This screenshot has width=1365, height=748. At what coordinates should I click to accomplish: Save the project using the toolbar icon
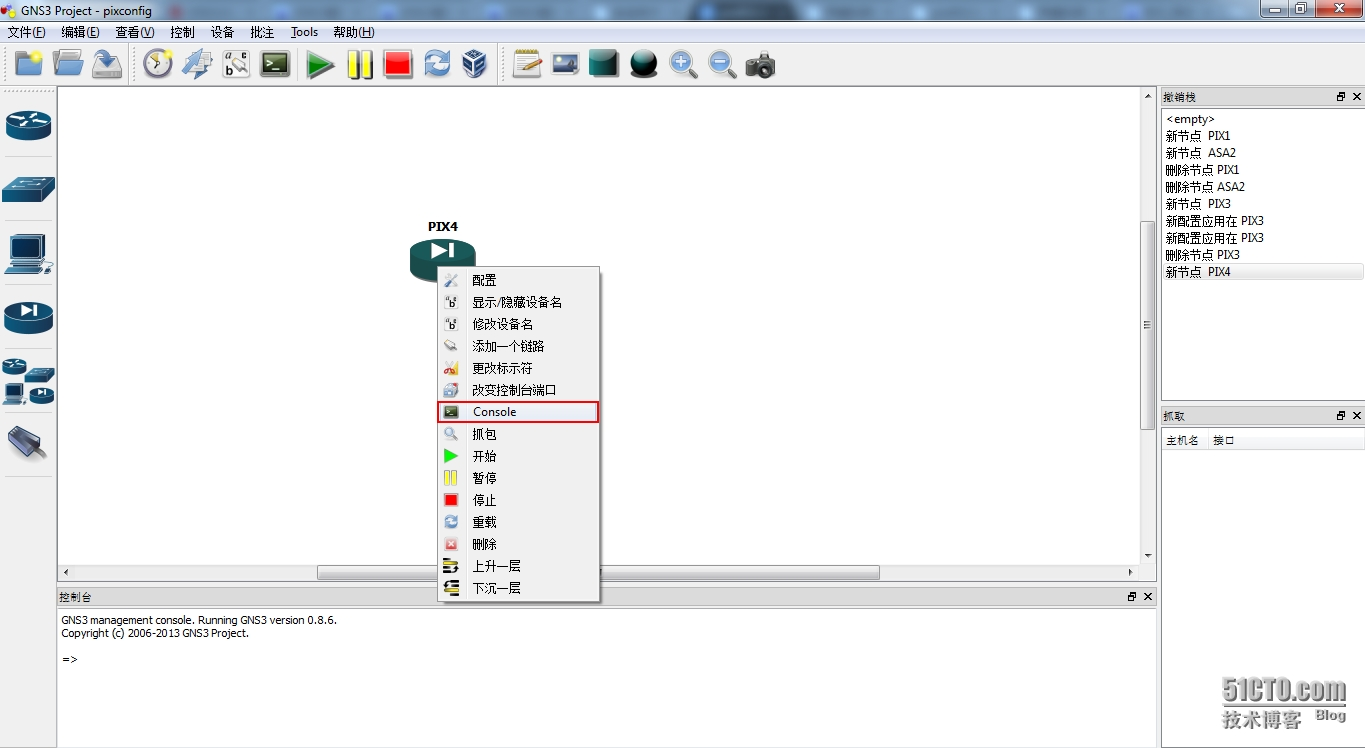[107, 64]
